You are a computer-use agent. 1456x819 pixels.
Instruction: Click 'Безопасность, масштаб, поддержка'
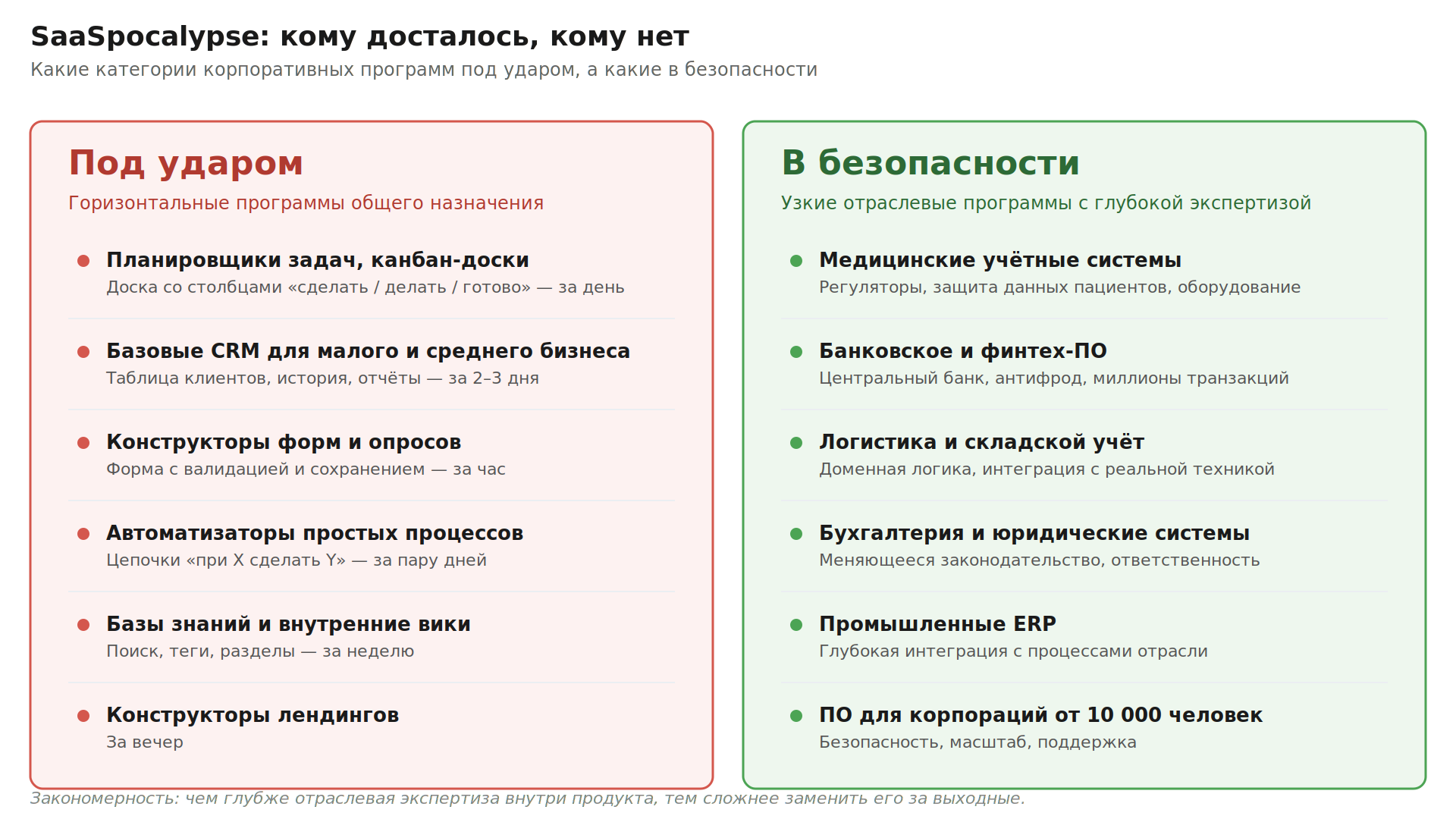tap(977, 742)
